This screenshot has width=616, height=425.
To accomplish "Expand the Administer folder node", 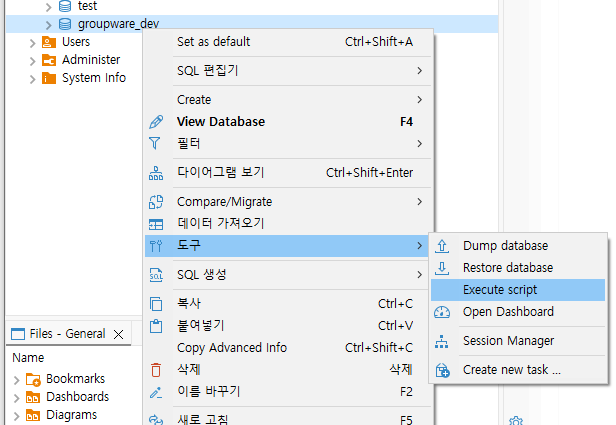I will point(33,60).
